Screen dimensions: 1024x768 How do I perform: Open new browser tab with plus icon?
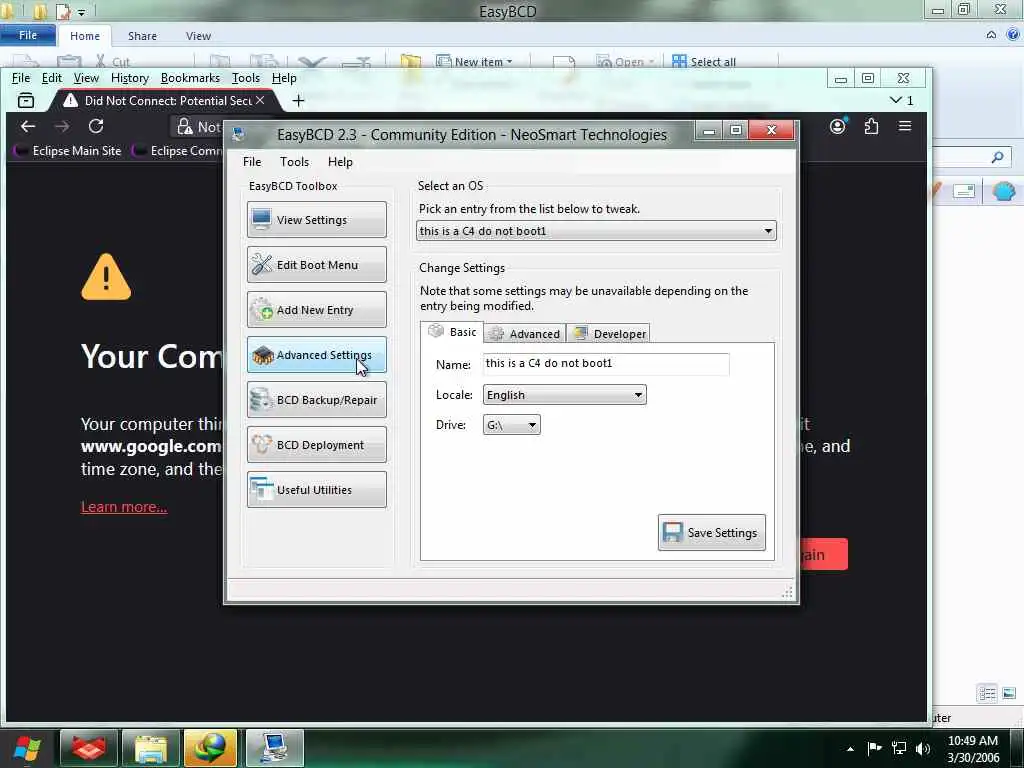298,101
